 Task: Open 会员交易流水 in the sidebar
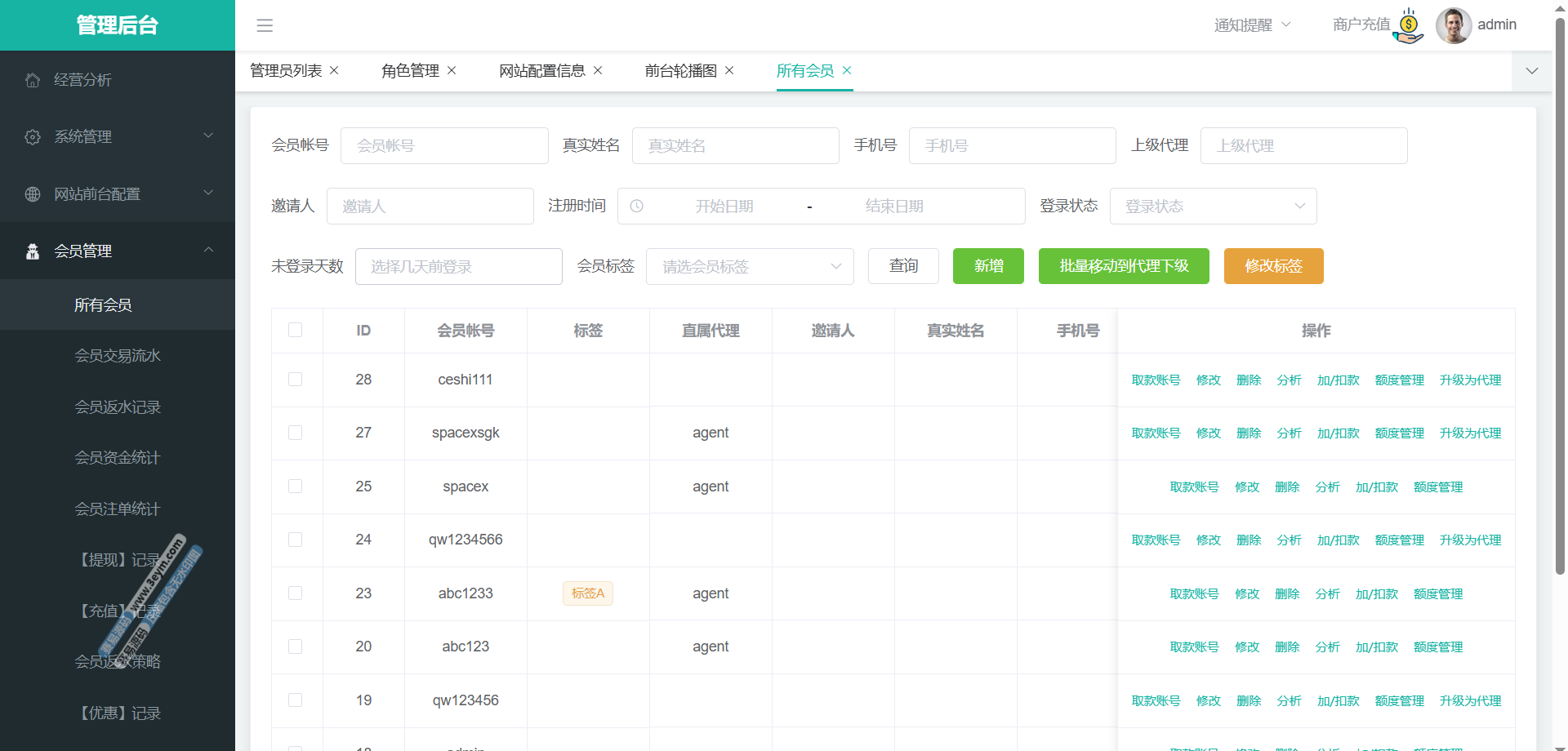coord(118,356)
